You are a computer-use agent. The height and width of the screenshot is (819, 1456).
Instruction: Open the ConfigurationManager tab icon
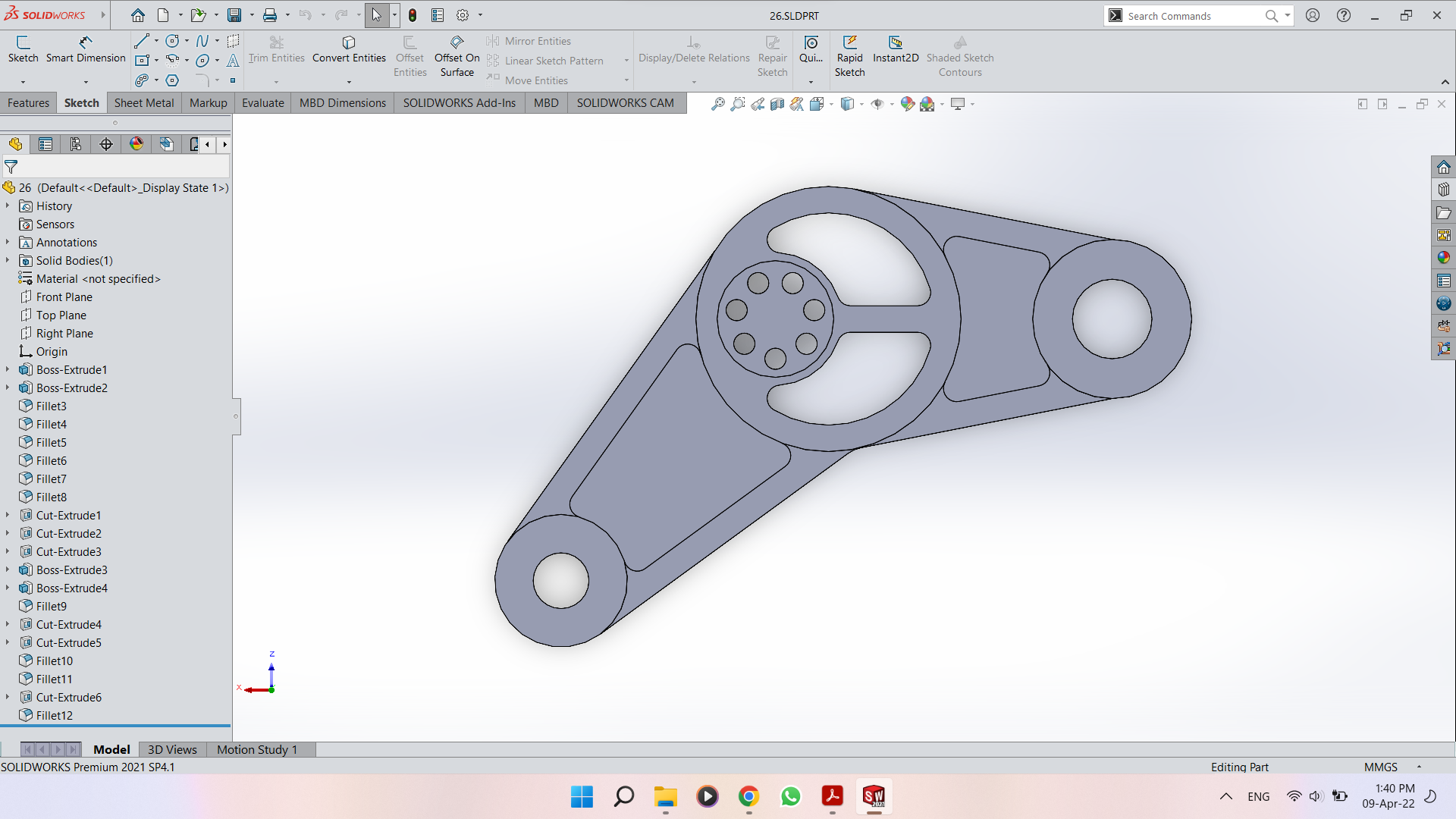coord(76,144)
